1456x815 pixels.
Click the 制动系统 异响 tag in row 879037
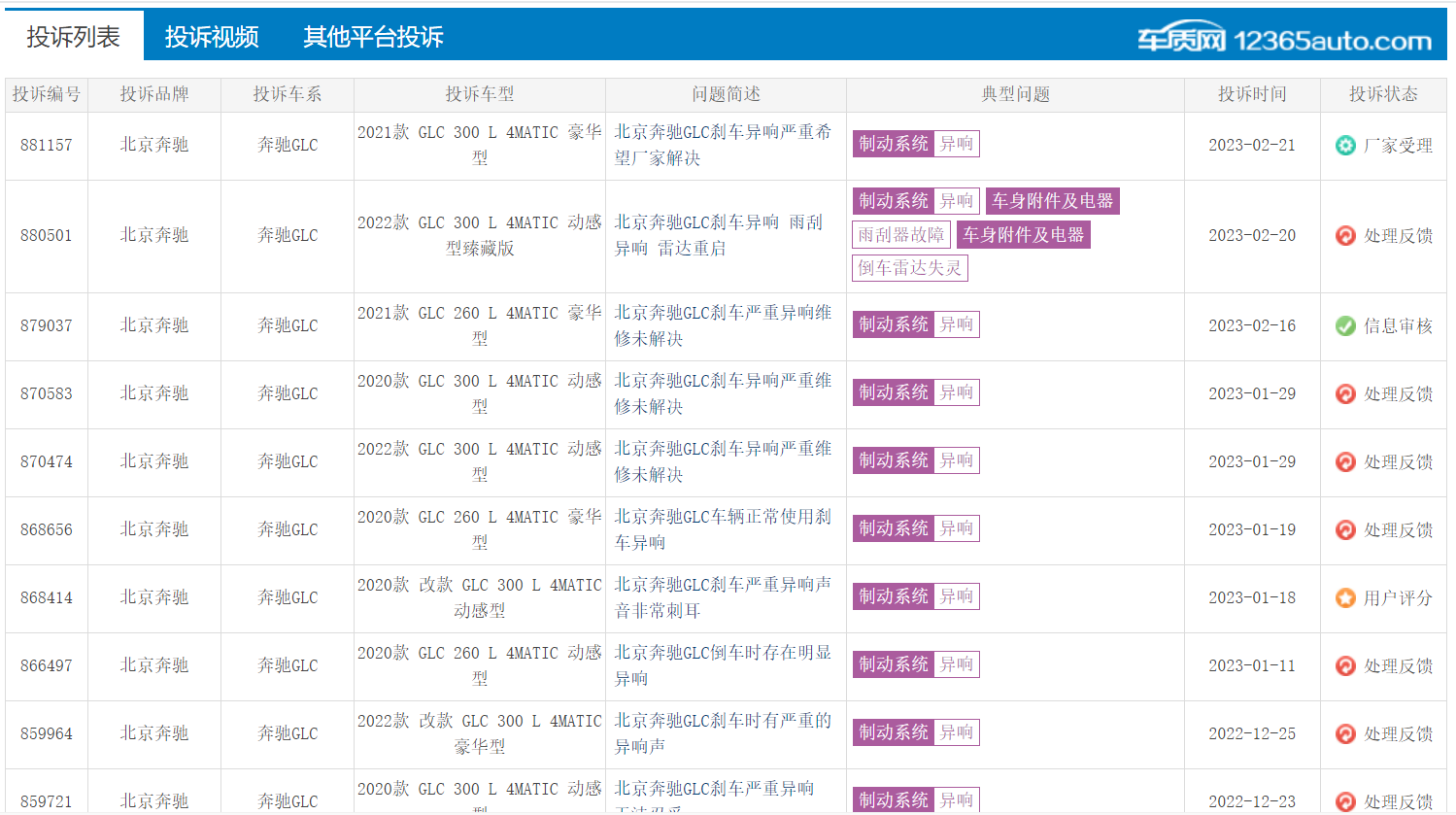pyautogui.click(x=916, y=324)
